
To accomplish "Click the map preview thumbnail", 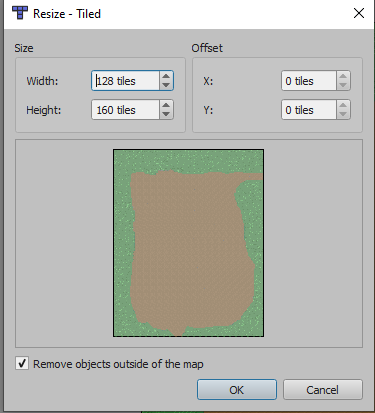I will [189, 243].
